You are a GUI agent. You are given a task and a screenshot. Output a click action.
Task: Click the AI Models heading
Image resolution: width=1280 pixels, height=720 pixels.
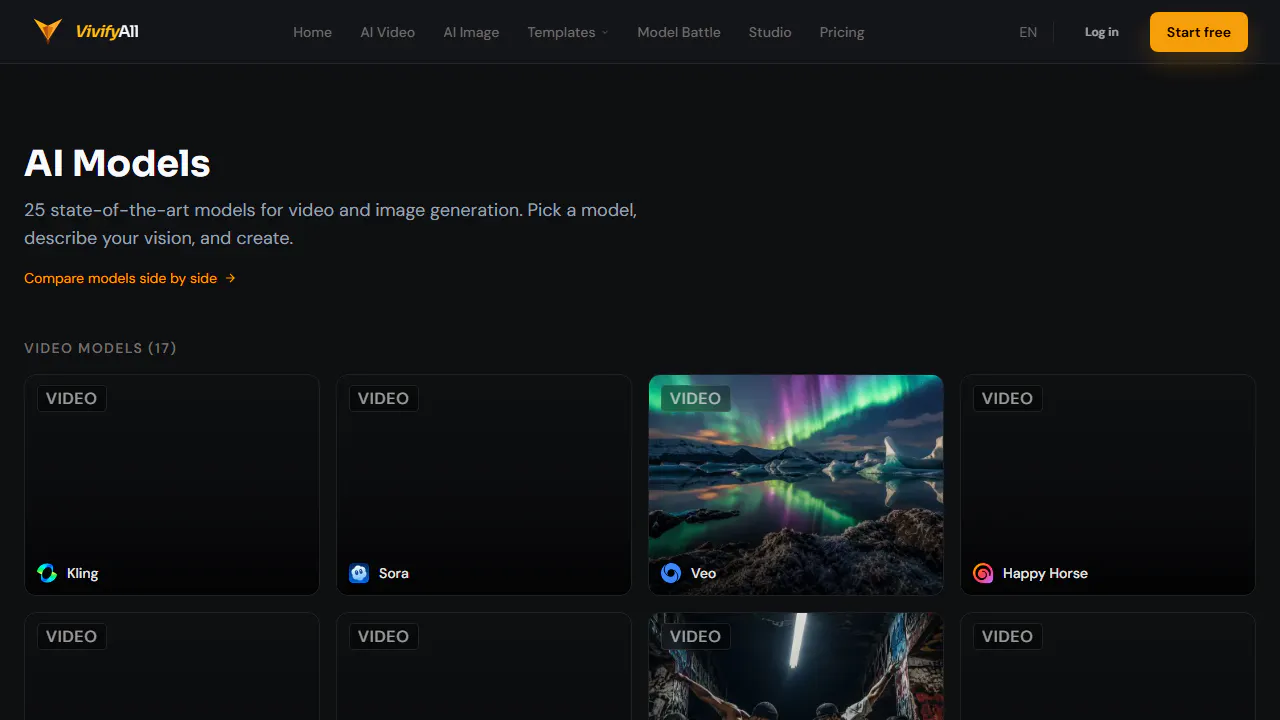pyautogui.click(x=117, y=163)
